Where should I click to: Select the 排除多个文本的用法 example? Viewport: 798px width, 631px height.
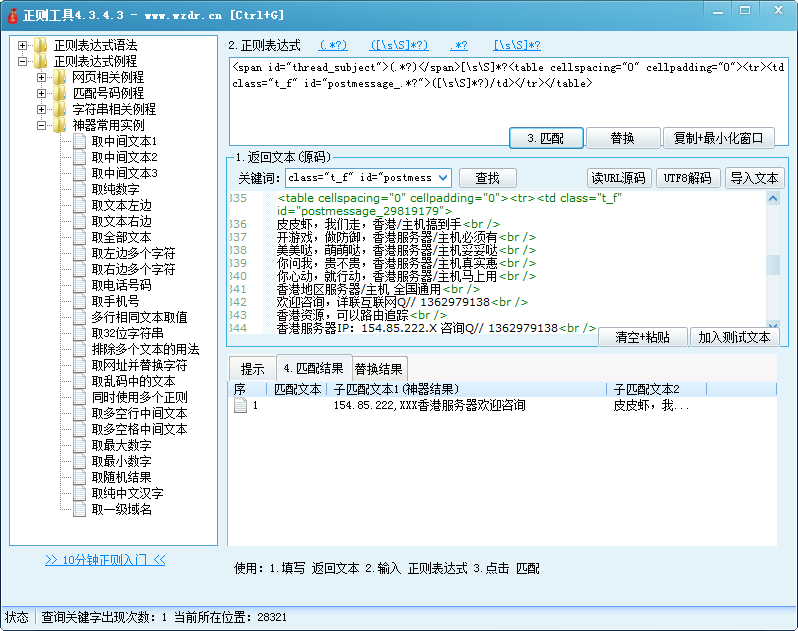tap(145, 349)
